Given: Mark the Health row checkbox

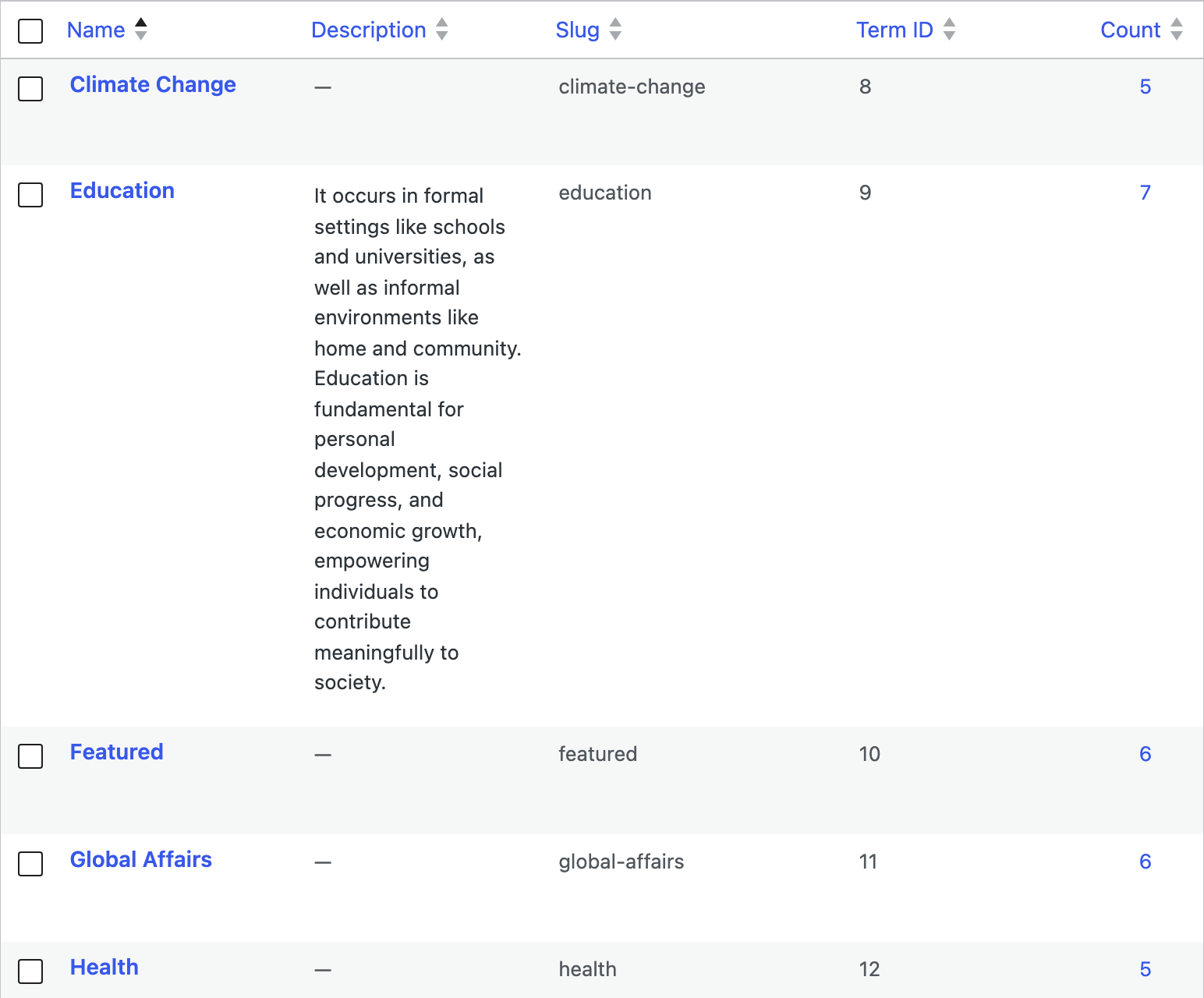Looking at the screenshot, I should (30, 971).
